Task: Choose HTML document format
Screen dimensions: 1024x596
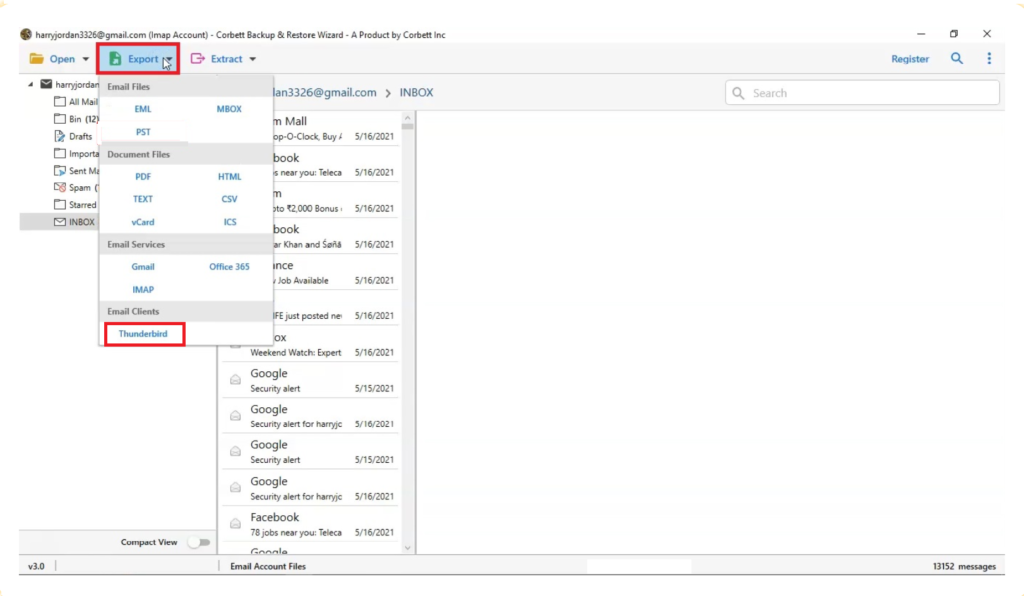Action: [229, 176]
